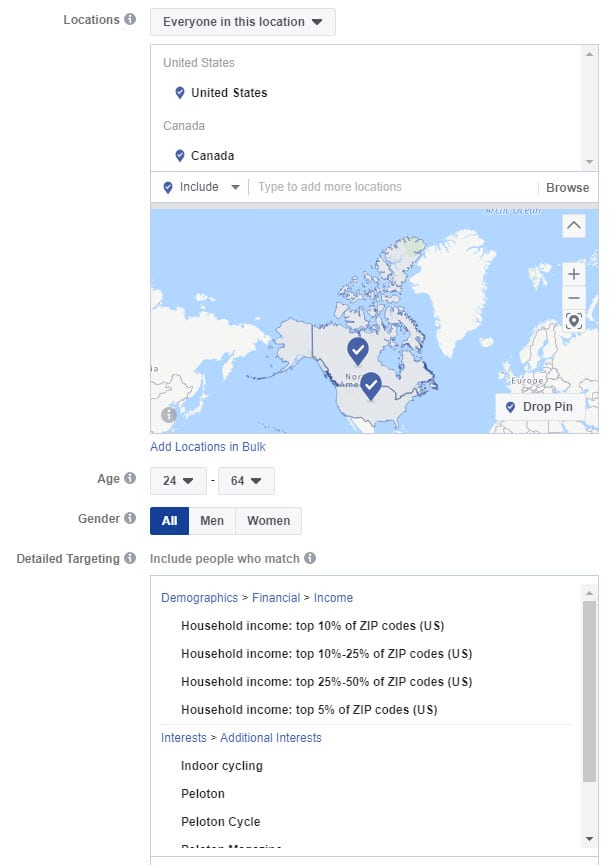Click the map zoom in plus icon
The height and width of the screenshot is (865, 616).
click(574, 274)
